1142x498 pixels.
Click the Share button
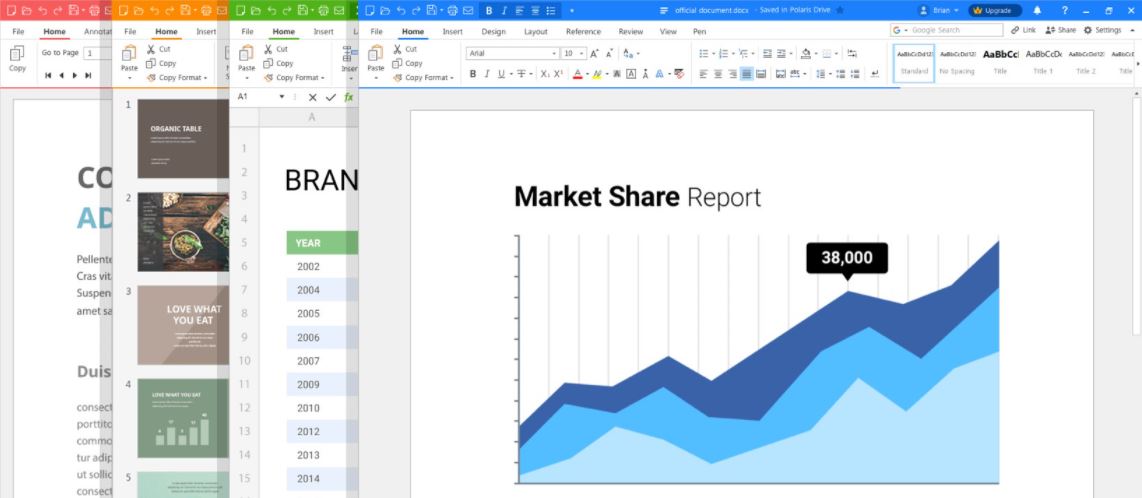pyautogui.click(x=1060, y=30)
